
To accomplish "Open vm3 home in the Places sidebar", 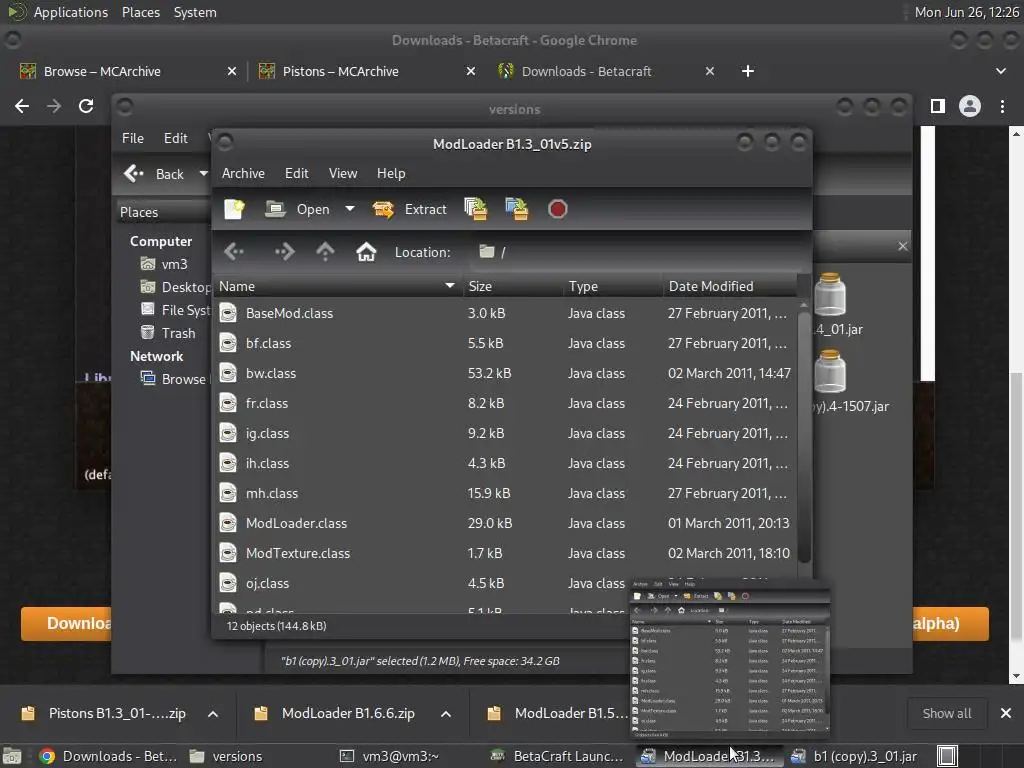I will pos(165,264).
